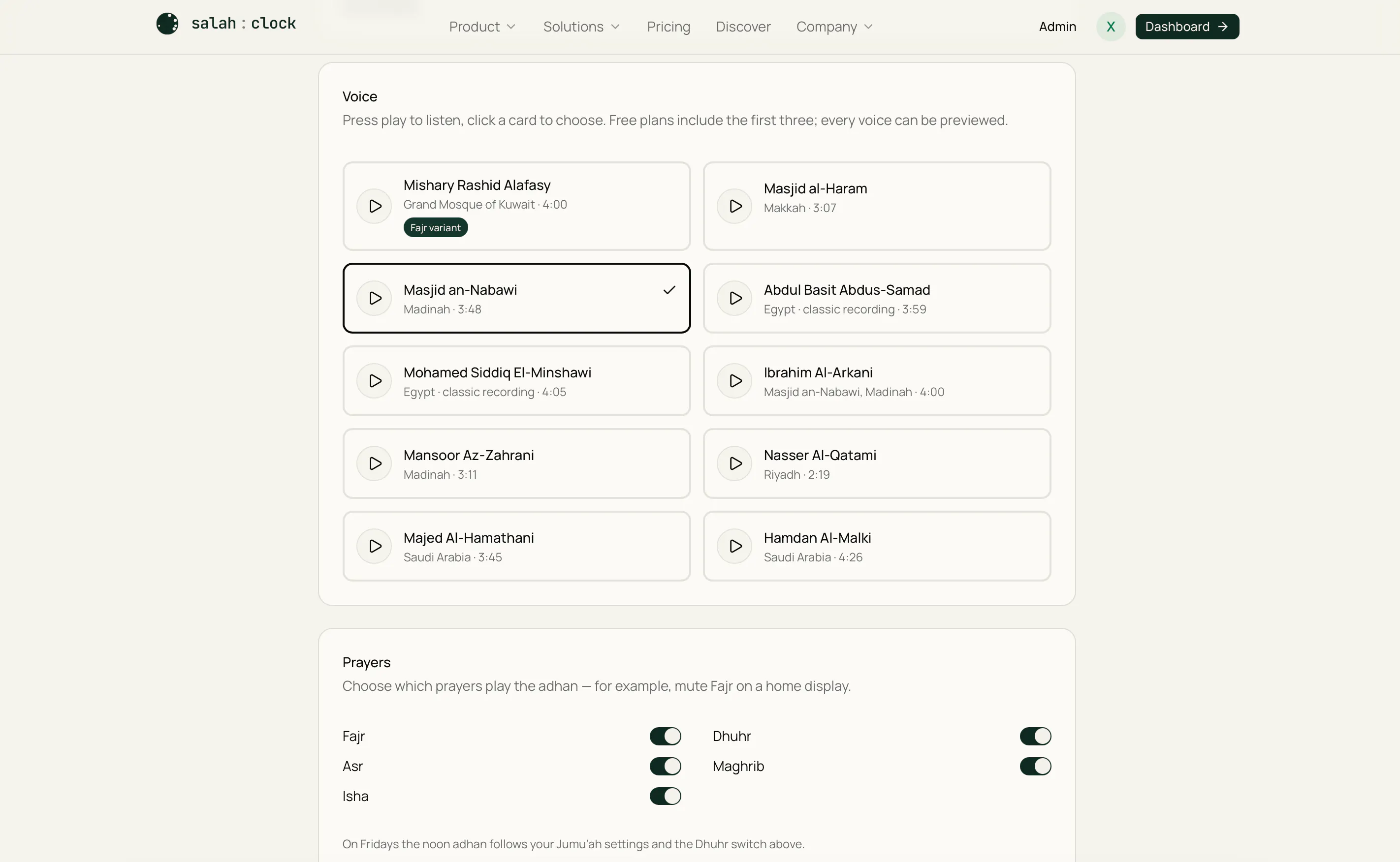This screenshot has width=1400, height=862.
Task: Expand the Company menu
Action: 834,27
